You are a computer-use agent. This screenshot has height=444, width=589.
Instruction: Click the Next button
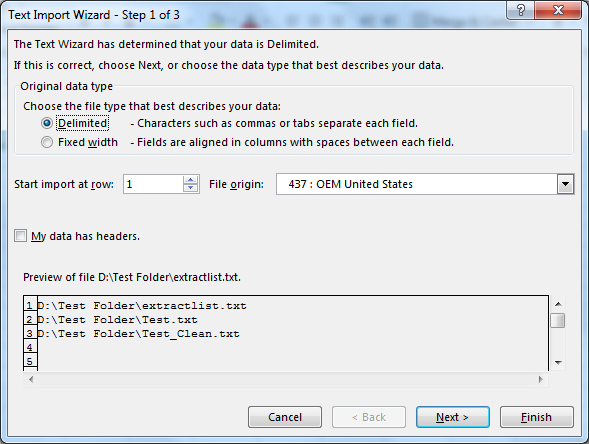coord(453,417)
